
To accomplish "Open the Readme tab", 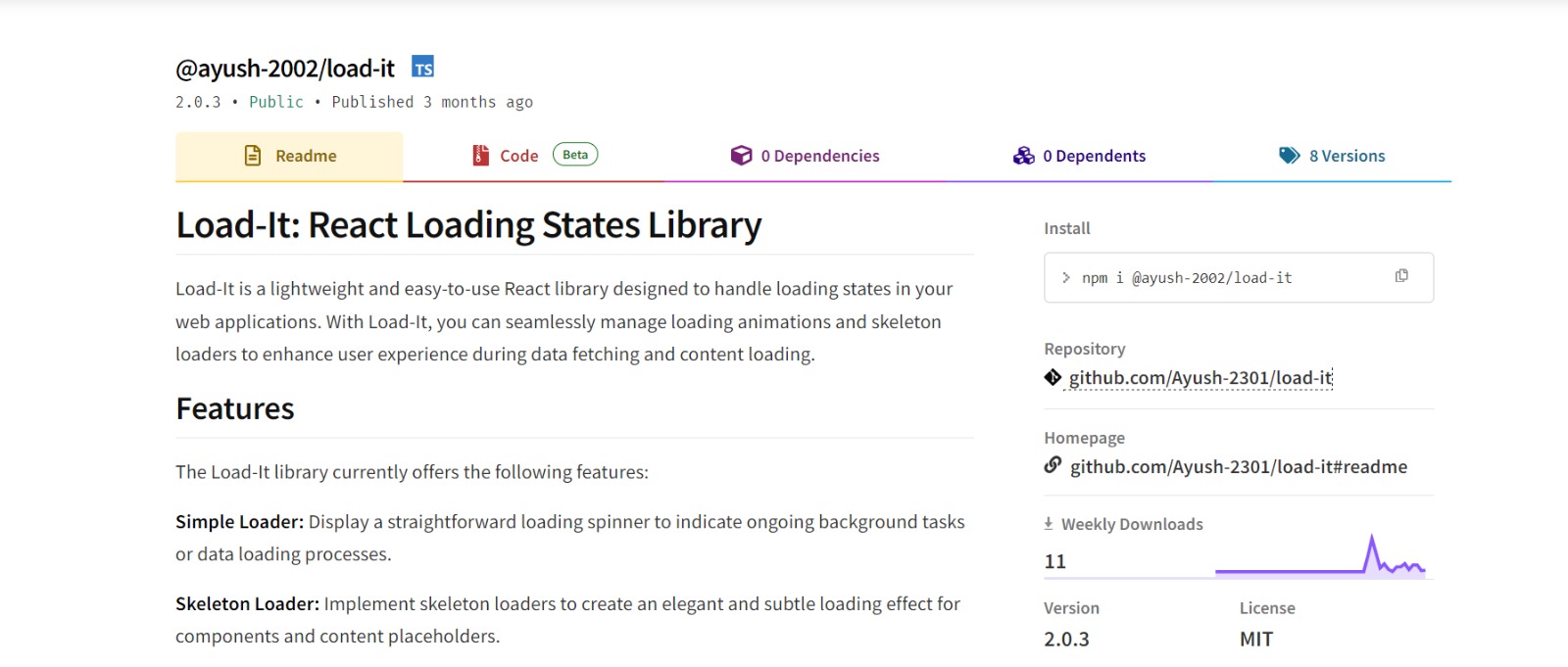I will [306, 156].
